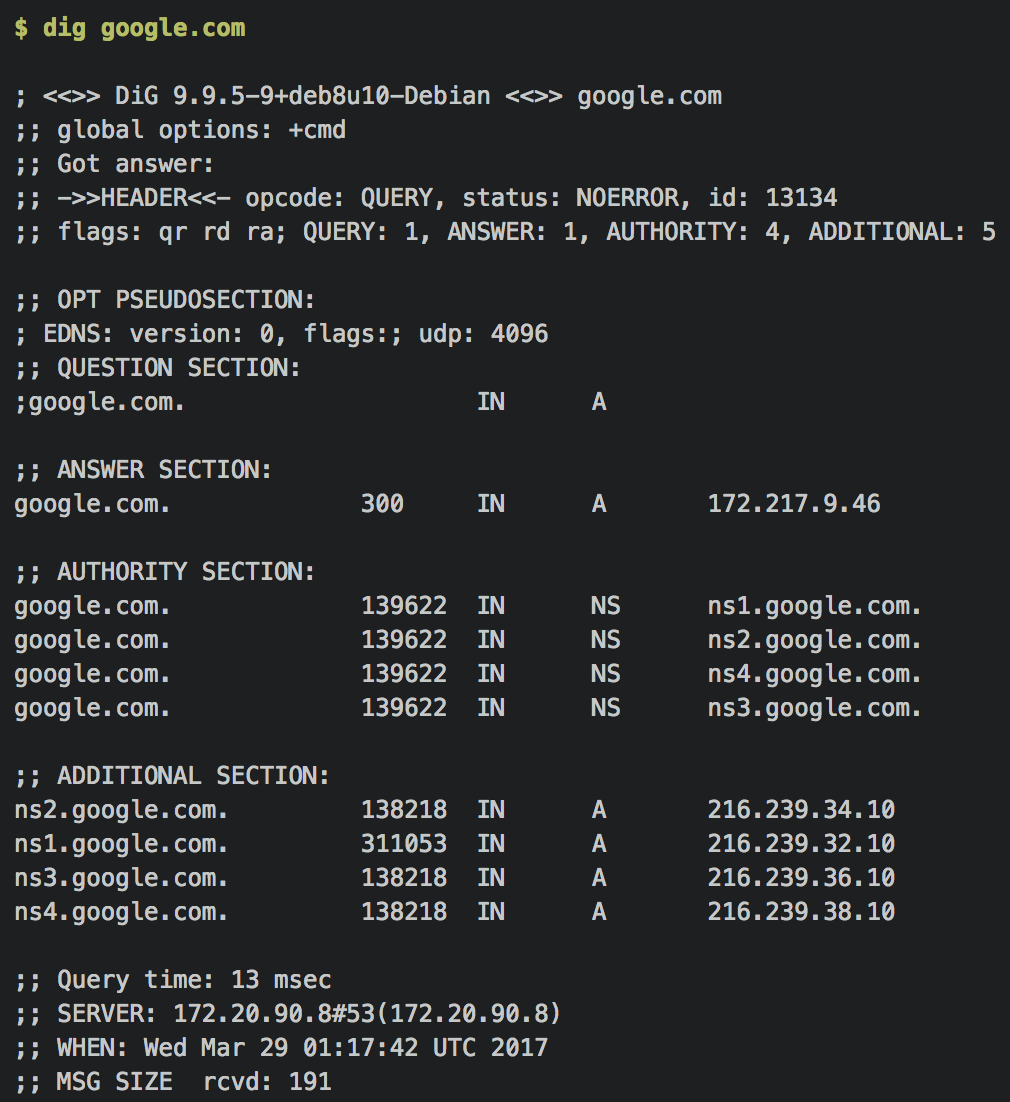Click the answer IP 172.217.9.46
The image size is (1010, 1102).
coord(794,504)
